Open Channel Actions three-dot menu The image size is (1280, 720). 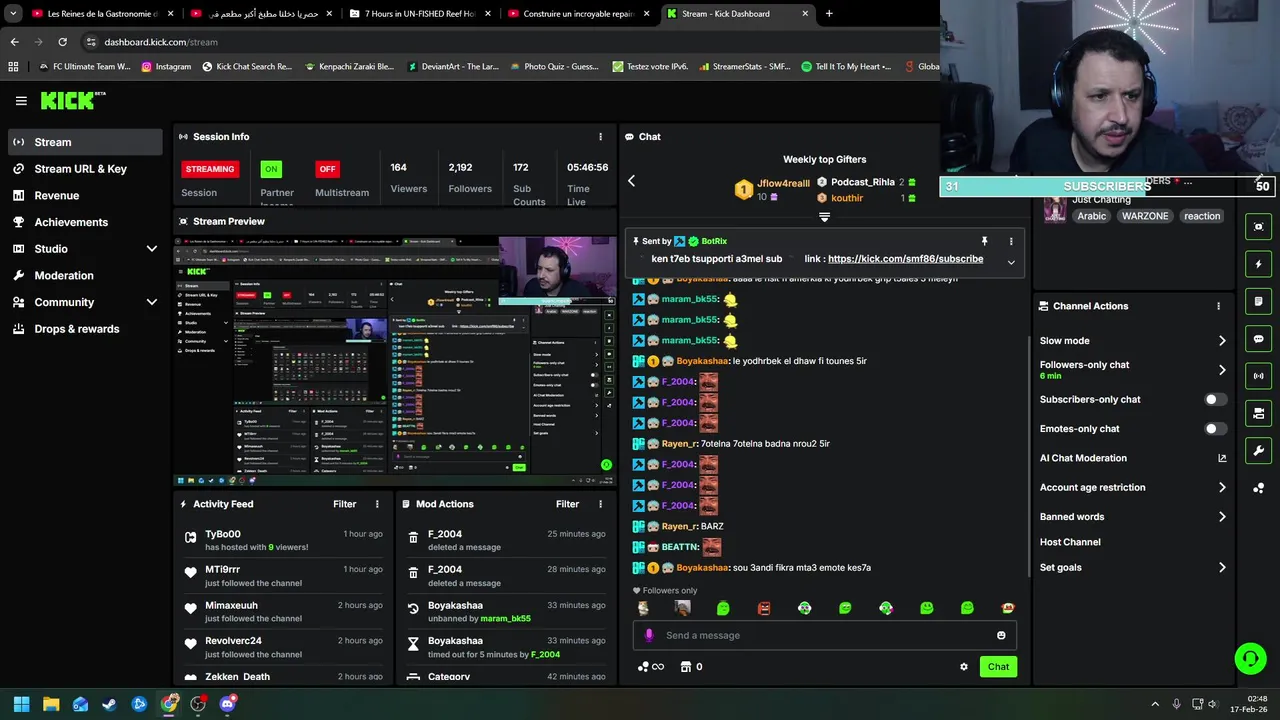[1218, 306]
